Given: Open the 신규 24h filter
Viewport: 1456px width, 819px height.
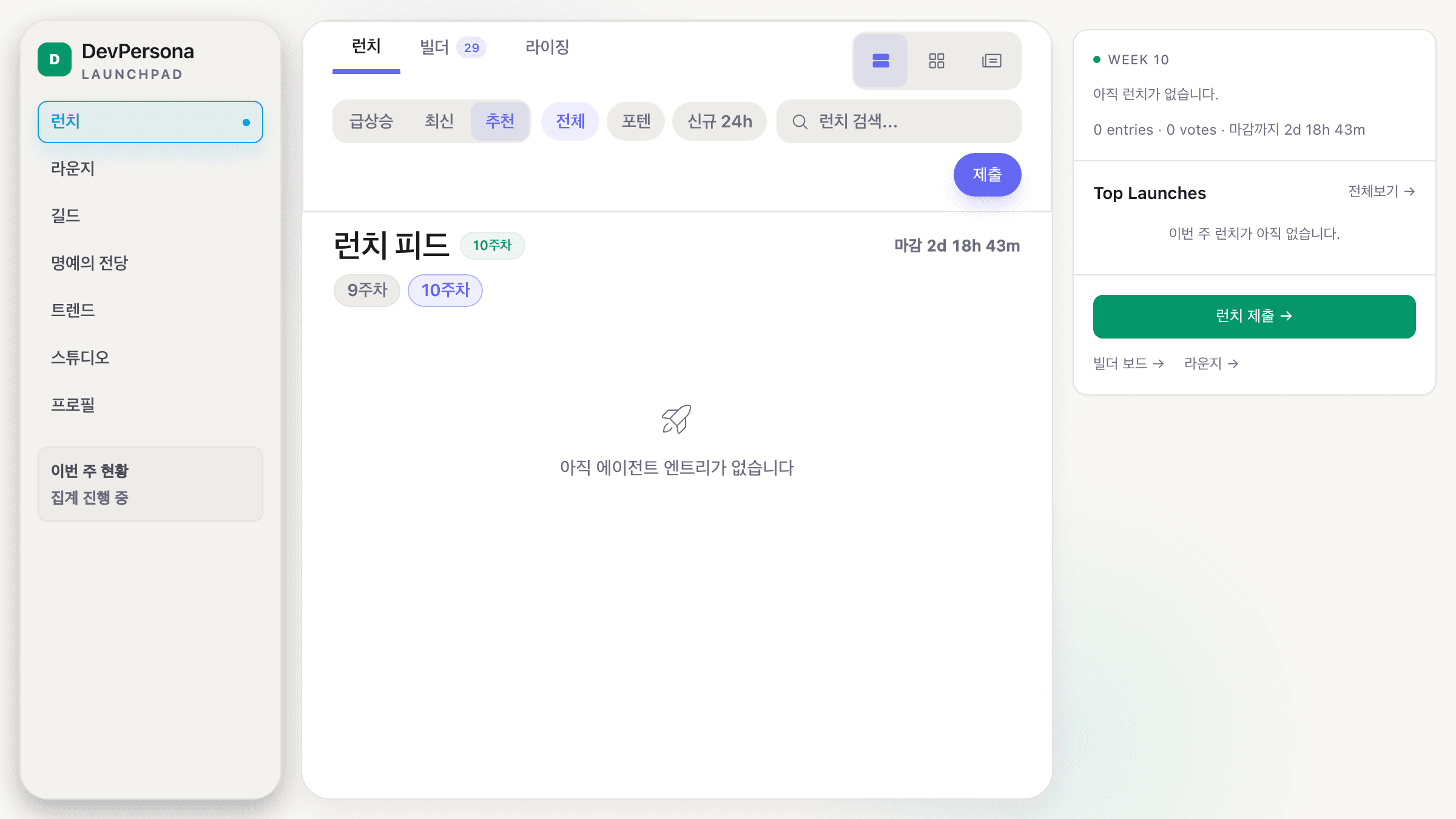Looking at the screenshot, I should (720, 121).
